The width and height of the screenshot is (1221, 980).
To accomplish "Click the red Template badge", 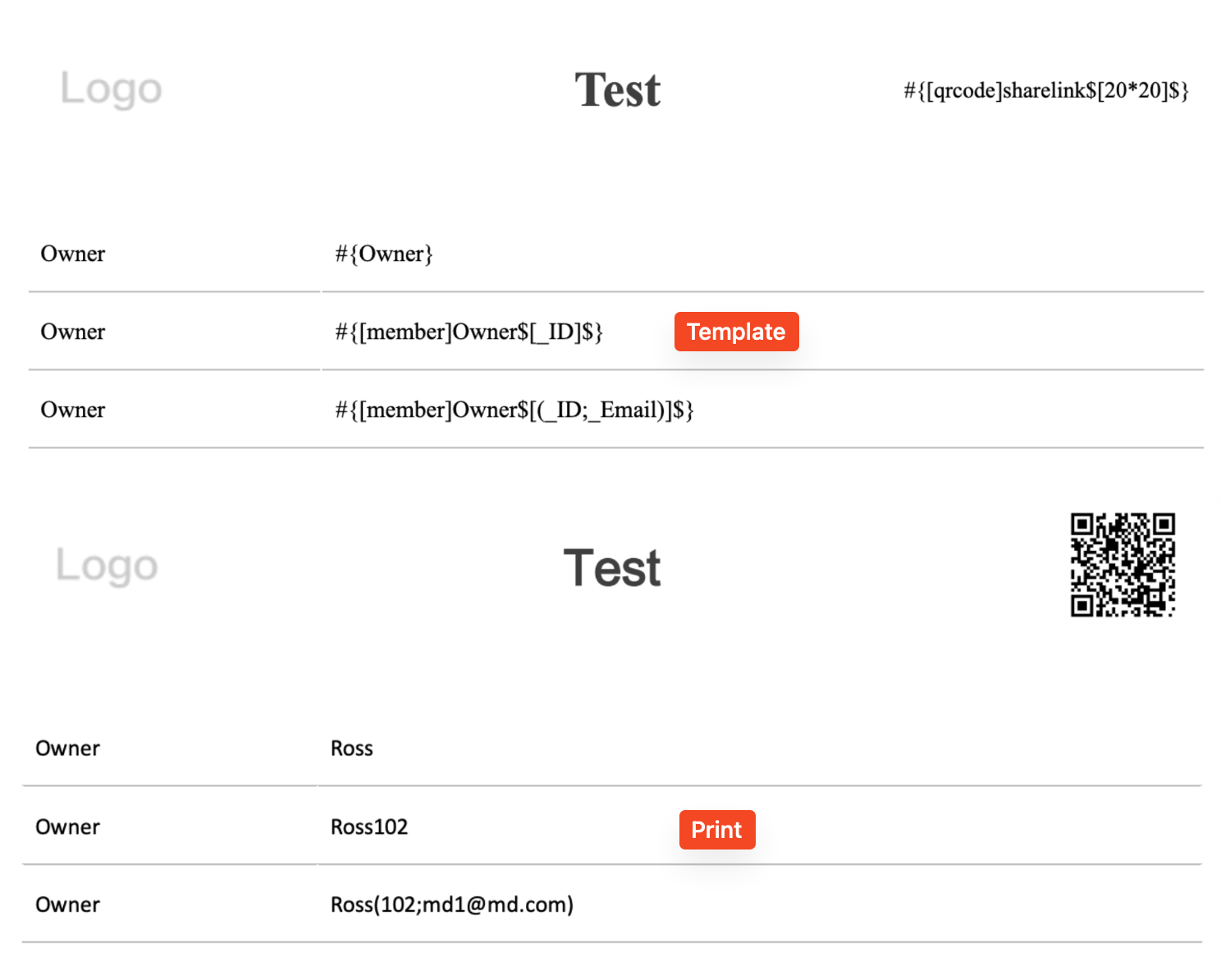I will tap(736, 332).
